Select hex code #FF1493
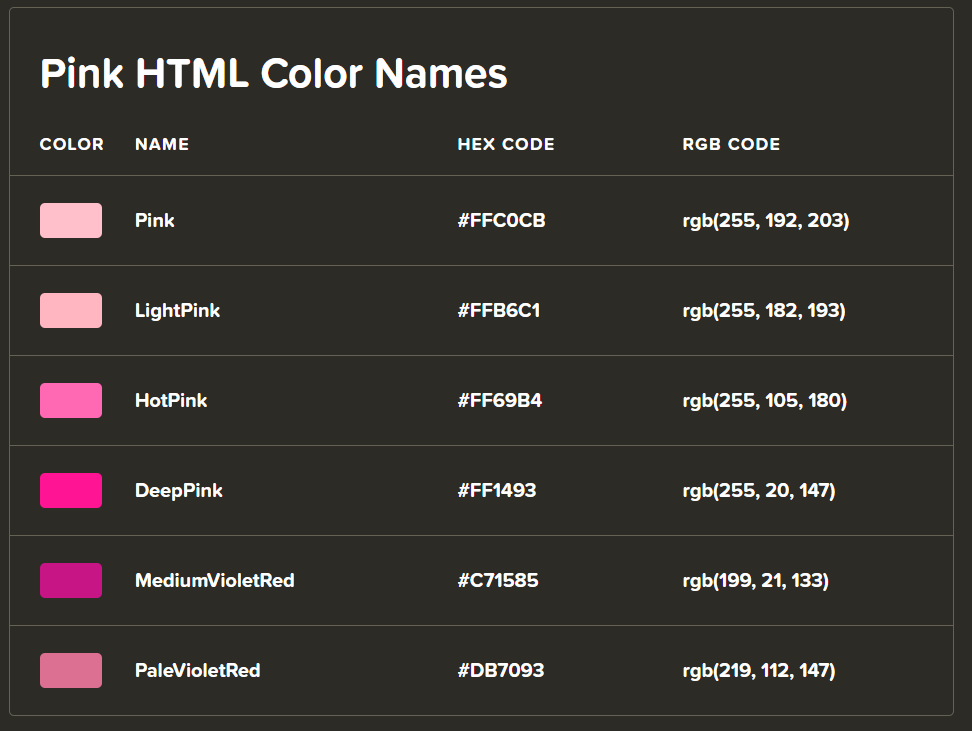 coord(496,491)
